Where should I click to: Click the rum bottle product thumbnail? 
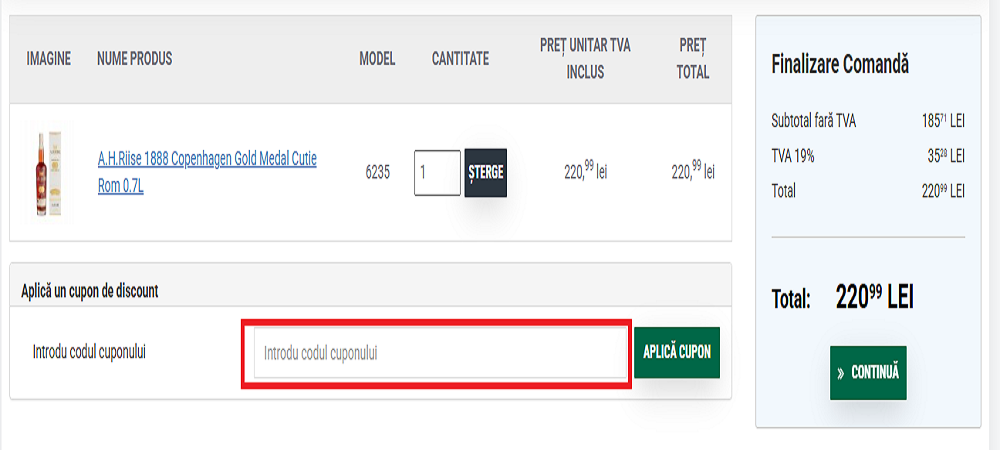point(49,172)
